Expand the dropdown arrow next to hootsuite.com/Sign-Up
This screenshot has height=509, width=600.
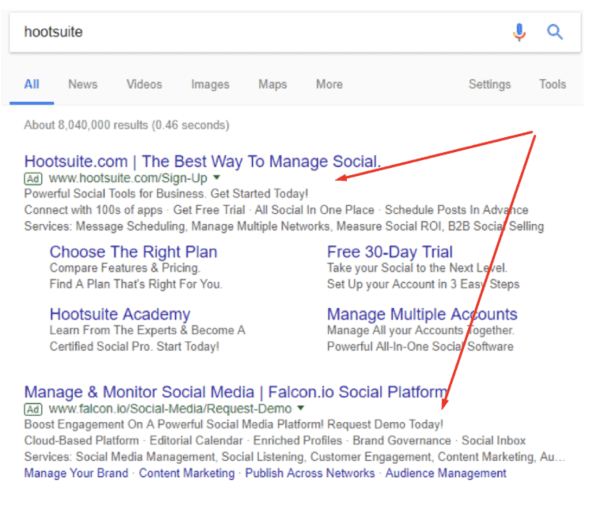(217, 178)
